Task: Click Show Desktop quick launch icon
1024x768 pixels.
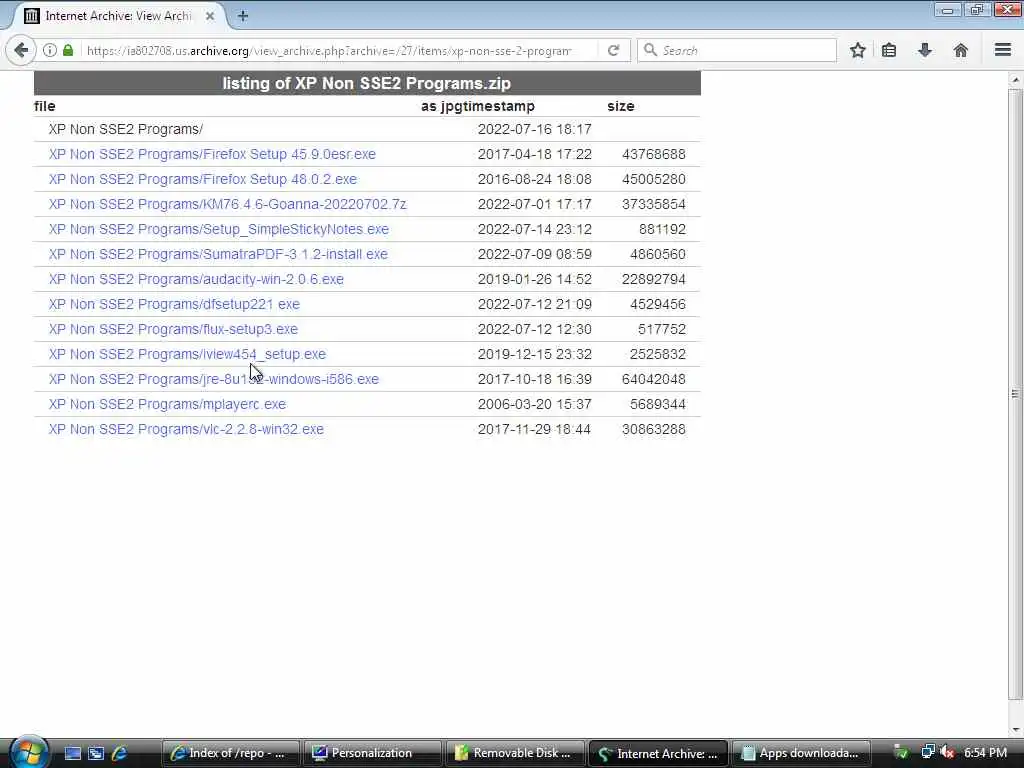Action: (x=73, y=753)
